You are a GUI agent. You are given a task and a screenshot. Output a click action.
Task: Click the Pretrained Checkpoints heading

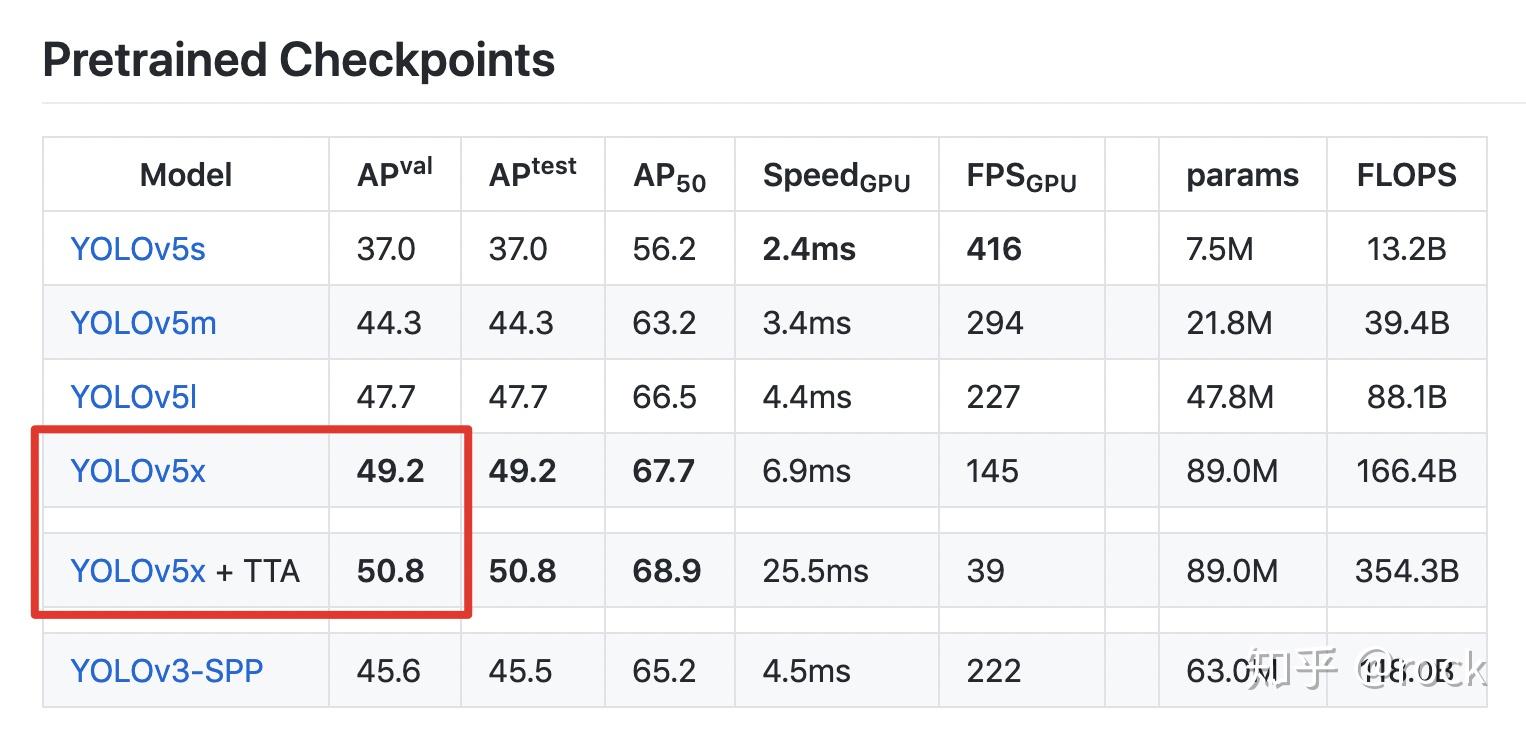coord(298,60)
